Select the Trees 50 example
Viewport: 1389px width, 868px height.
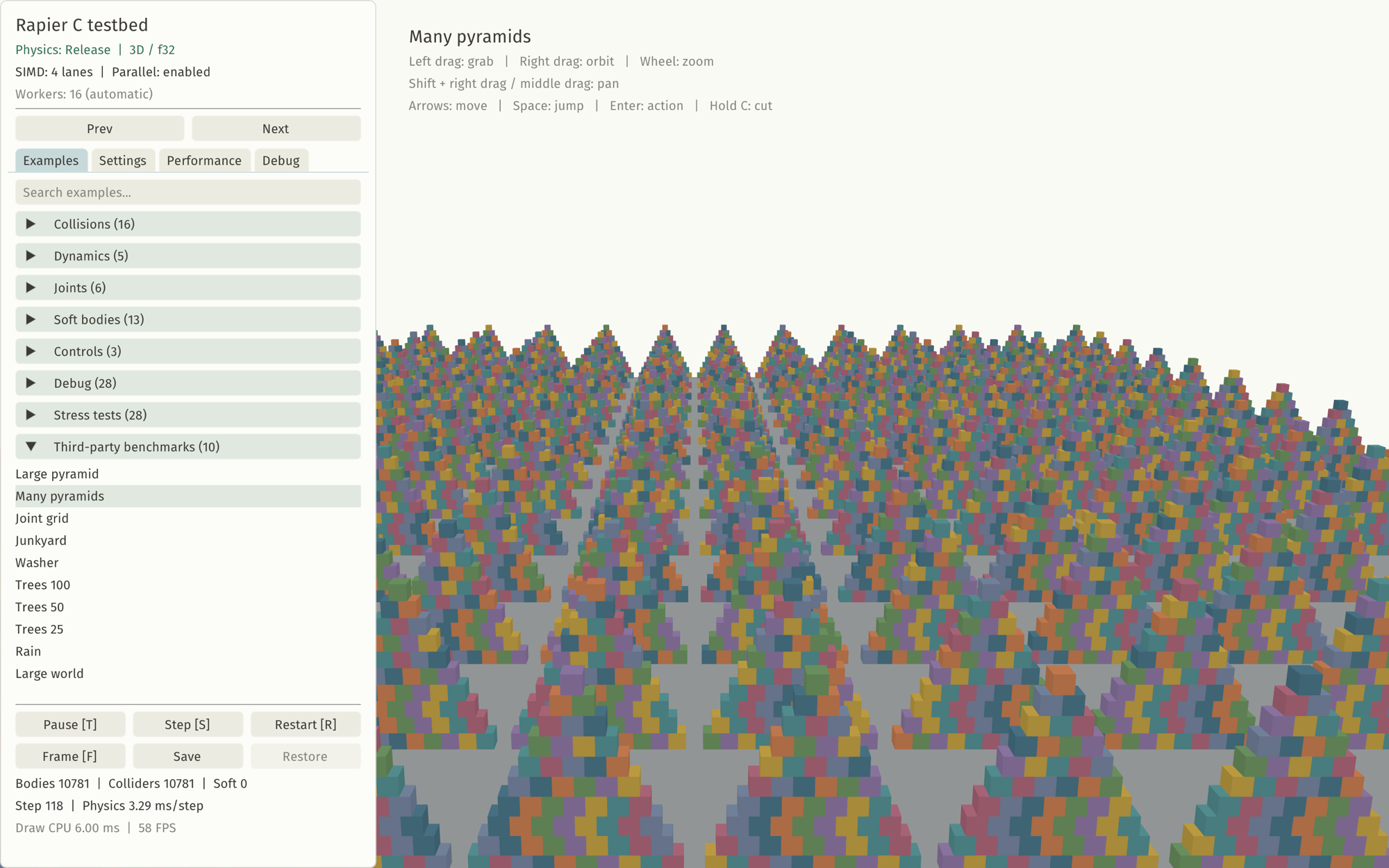(188, 608)
